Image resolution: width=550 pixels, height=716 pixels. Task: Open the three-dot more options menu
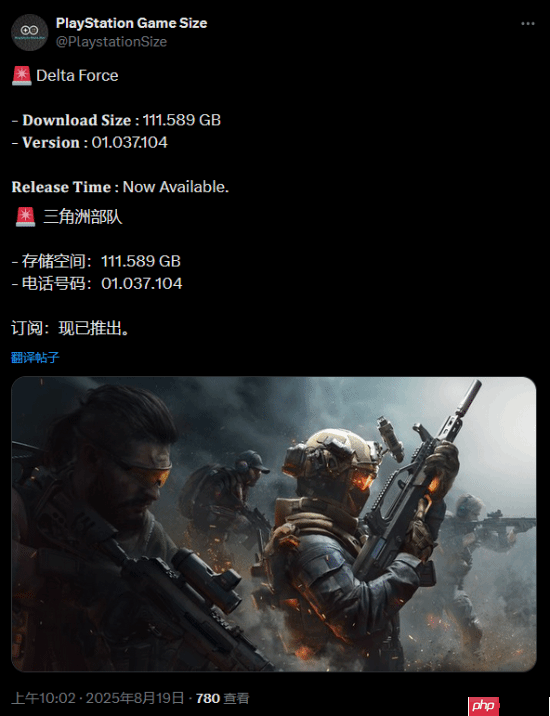(x=528, y=24)
